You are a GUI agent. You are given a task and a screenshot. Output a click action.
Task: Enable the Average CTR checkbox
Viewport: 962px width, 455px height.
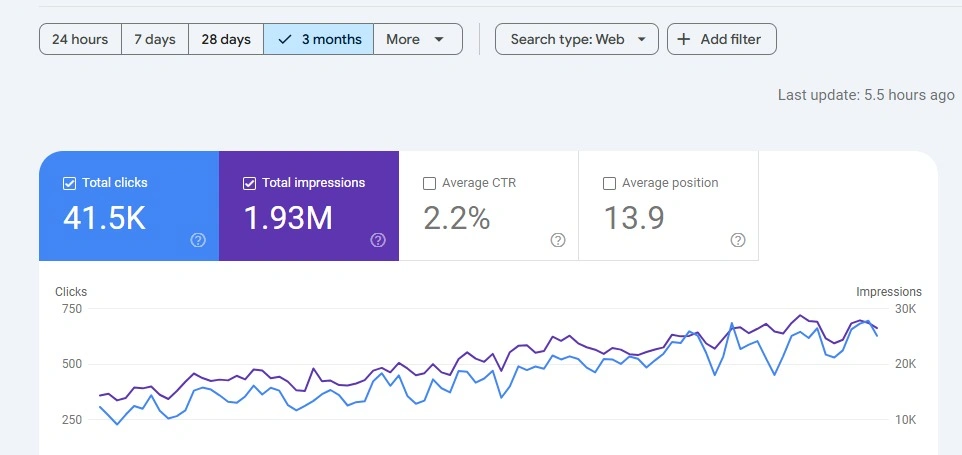pyautogui.click(x=429, y=183)
